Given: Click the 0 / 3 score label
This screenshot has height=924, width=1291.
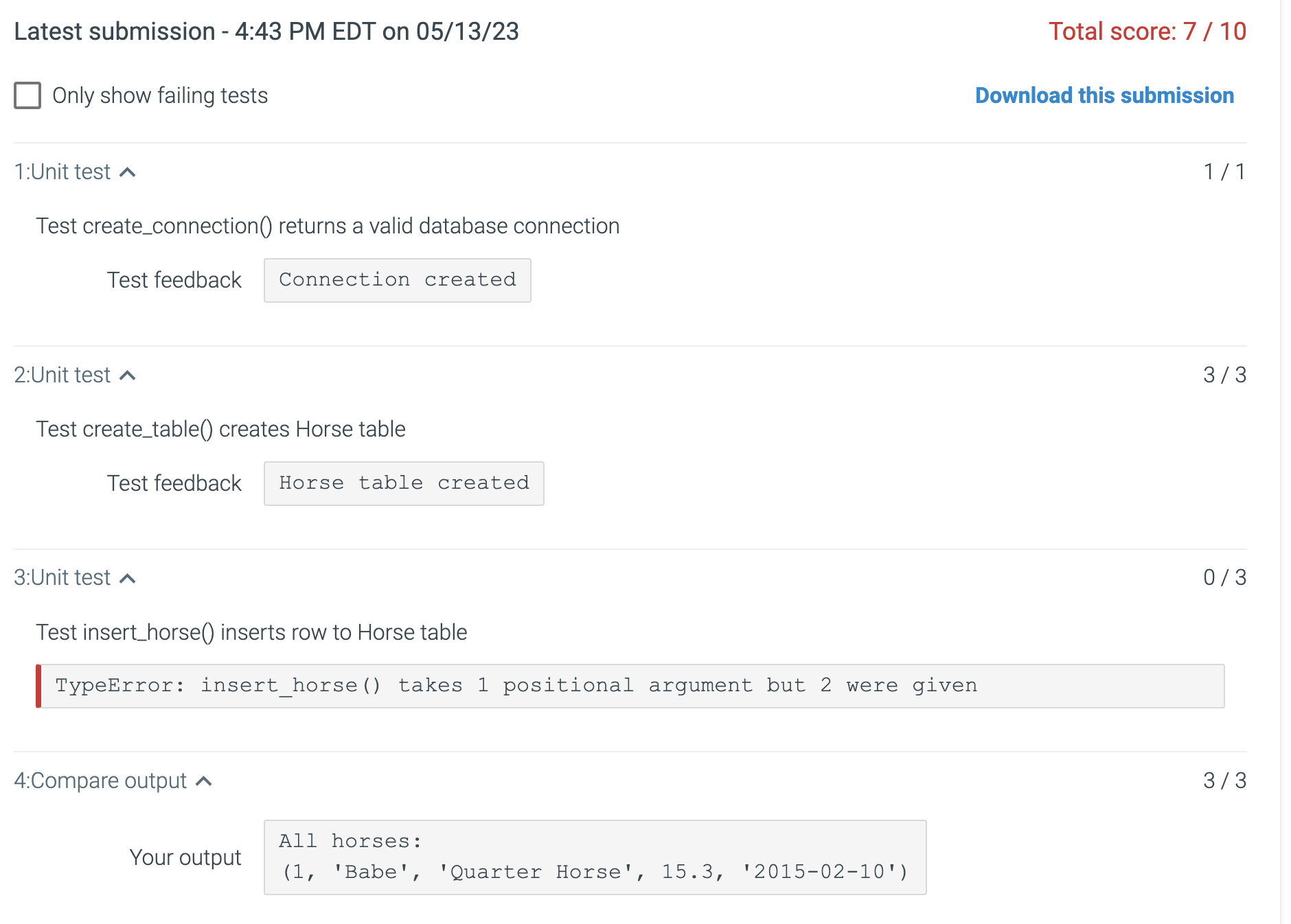Looking at the screenshot, I should tap(1224, 578).
